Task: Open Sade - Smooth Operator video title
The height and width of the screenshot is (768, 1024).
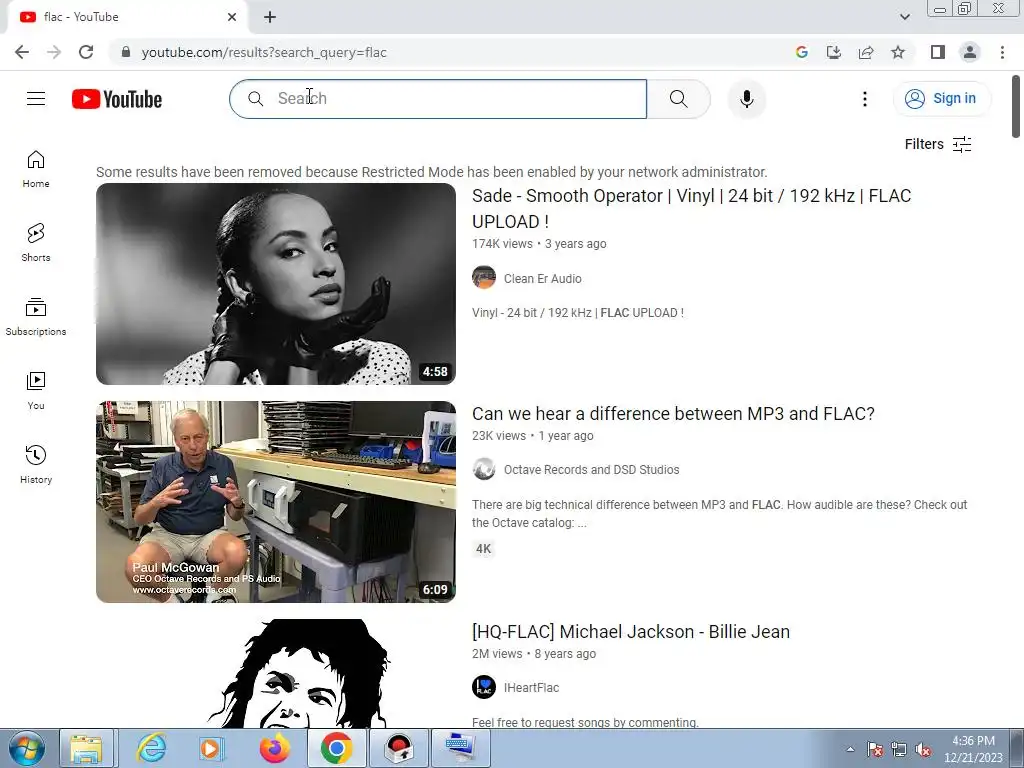Action: 692,208
